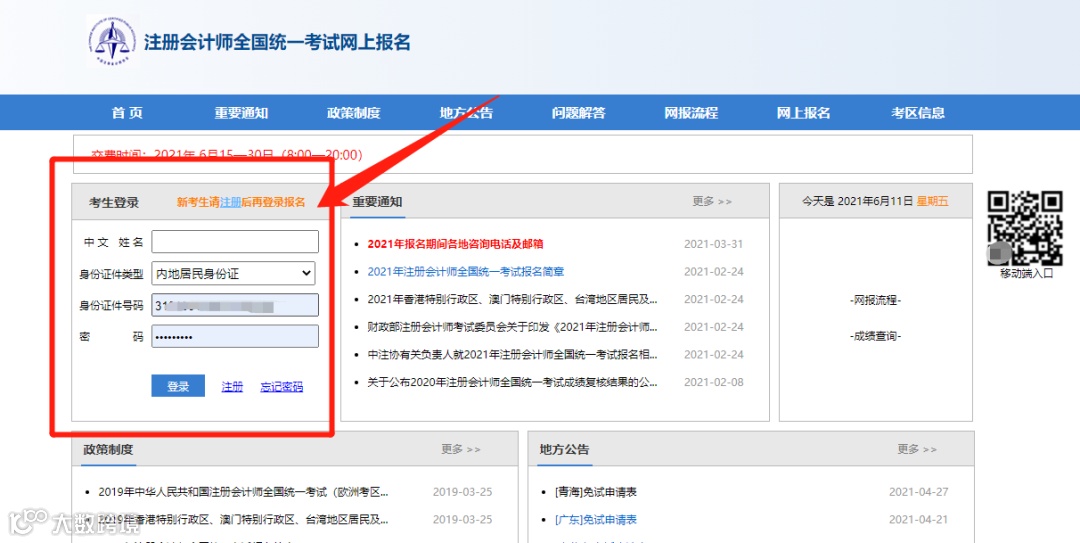Open 重要通知 navigation item

[240, 113]
